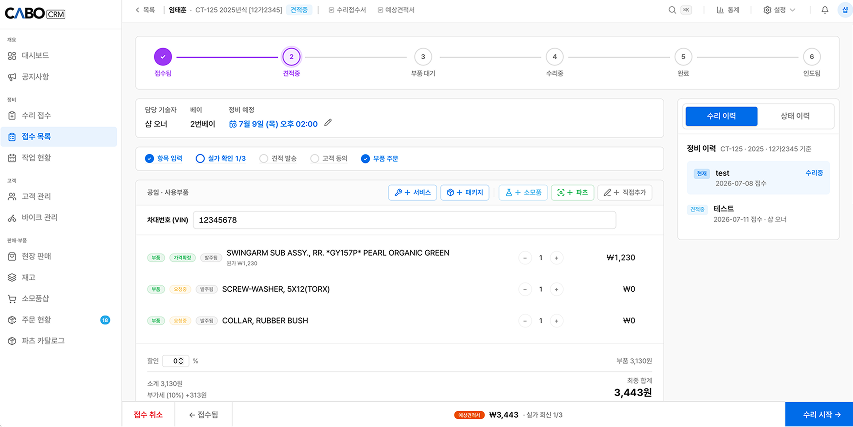This screenshot has height=427, width=853.
Task: Open the 'test' history entry
Action: coord(758,178)
